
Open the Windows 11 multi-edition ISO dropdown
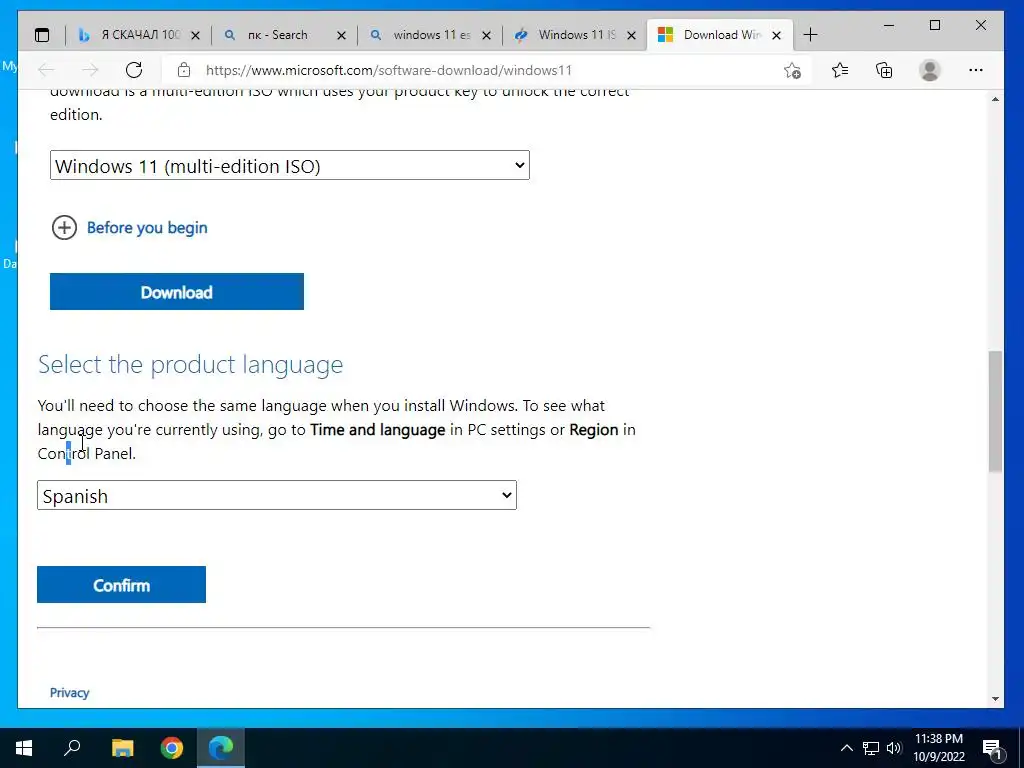click(290, 165)
